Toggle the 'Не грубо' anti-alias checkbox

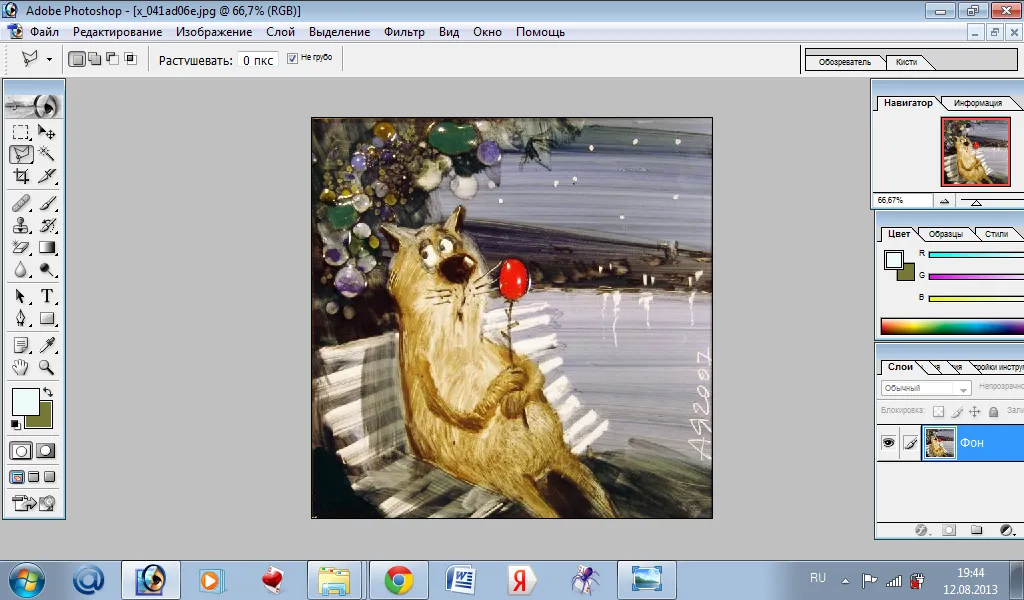coord(293,58)
